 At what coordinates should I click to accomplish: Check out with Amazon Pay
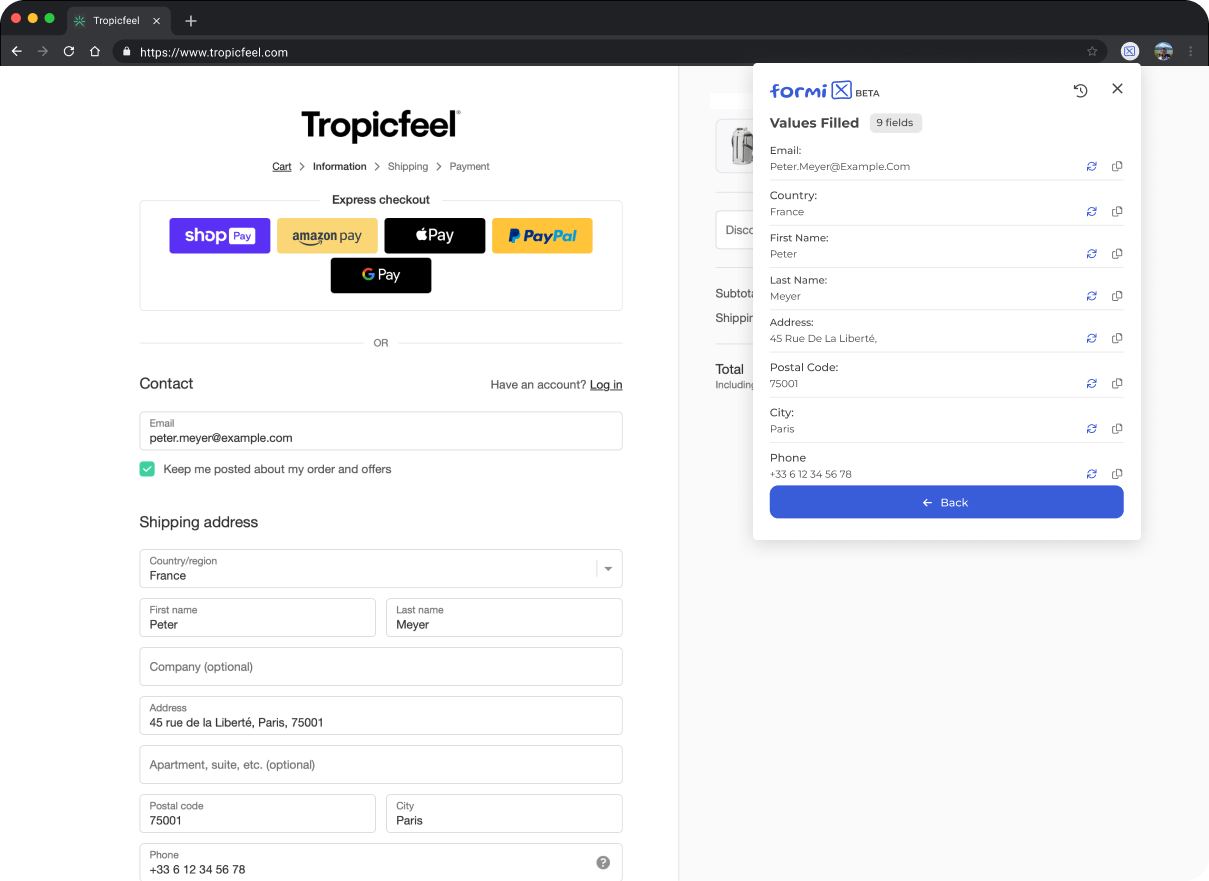[x=327, y=236]
